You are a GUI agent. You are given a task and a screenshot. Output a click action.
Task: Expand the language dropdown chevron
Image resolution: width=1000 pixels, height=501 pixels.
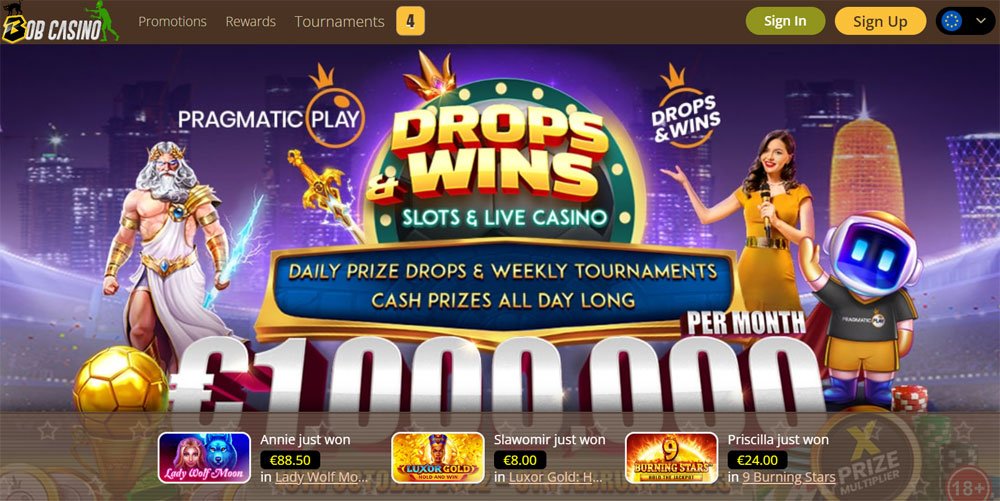981,22
